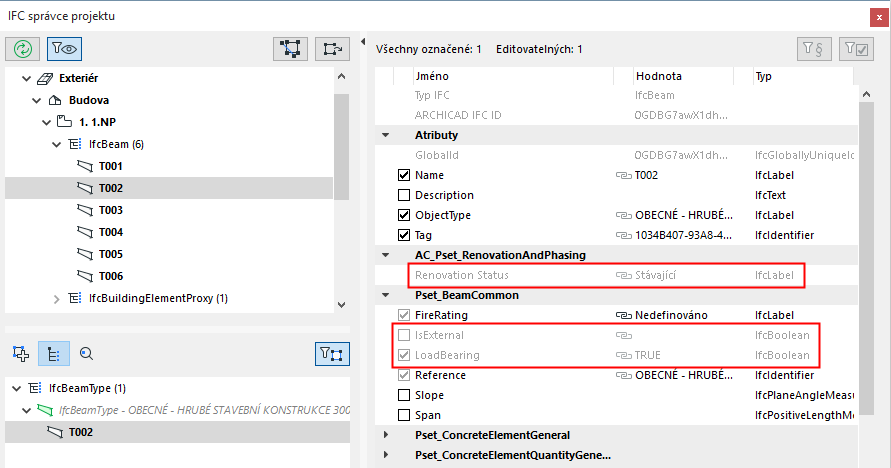
Task: Click the filter icon above the type tree
Action: coord(331,352)
